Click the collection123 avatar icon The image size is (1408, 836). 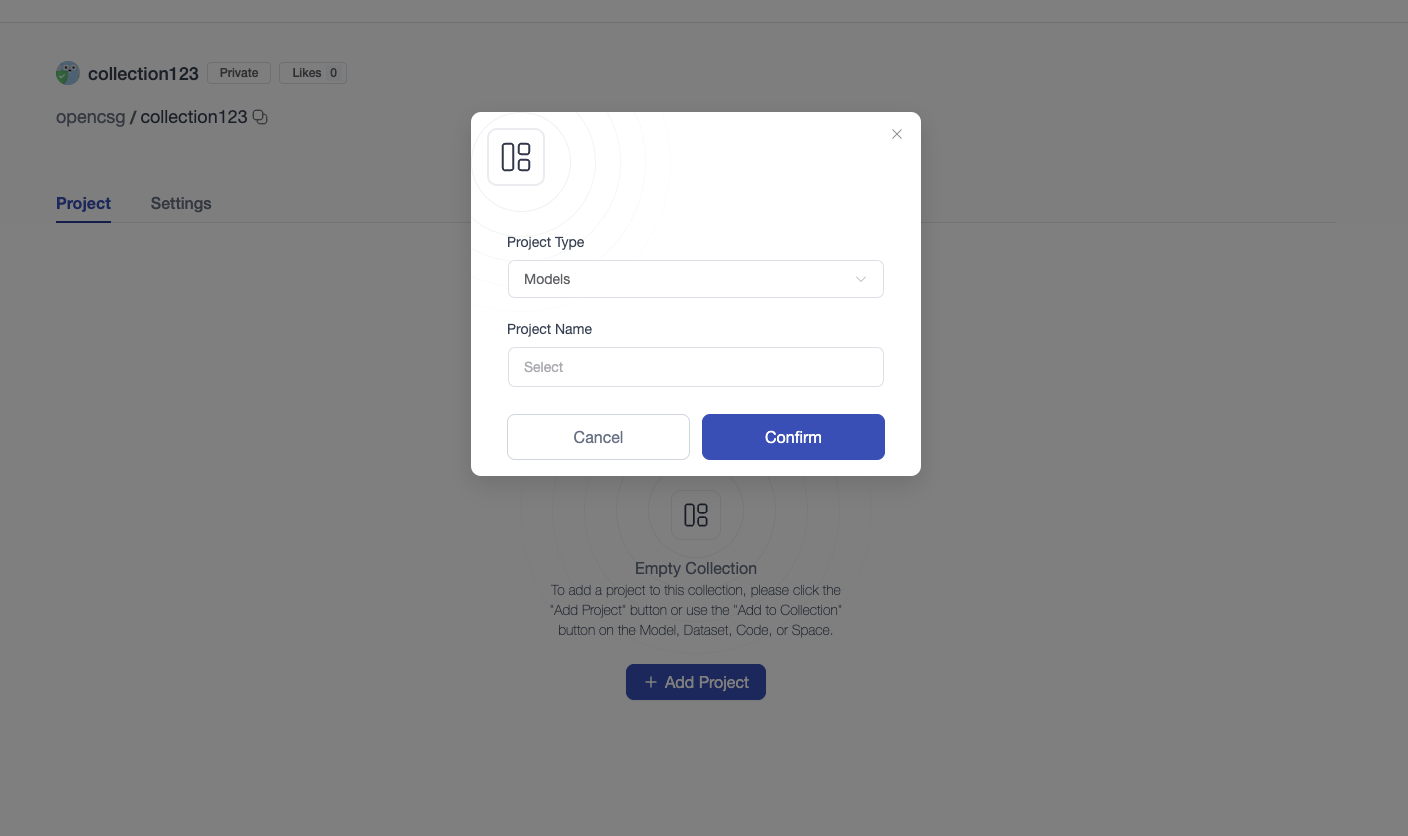68,73
